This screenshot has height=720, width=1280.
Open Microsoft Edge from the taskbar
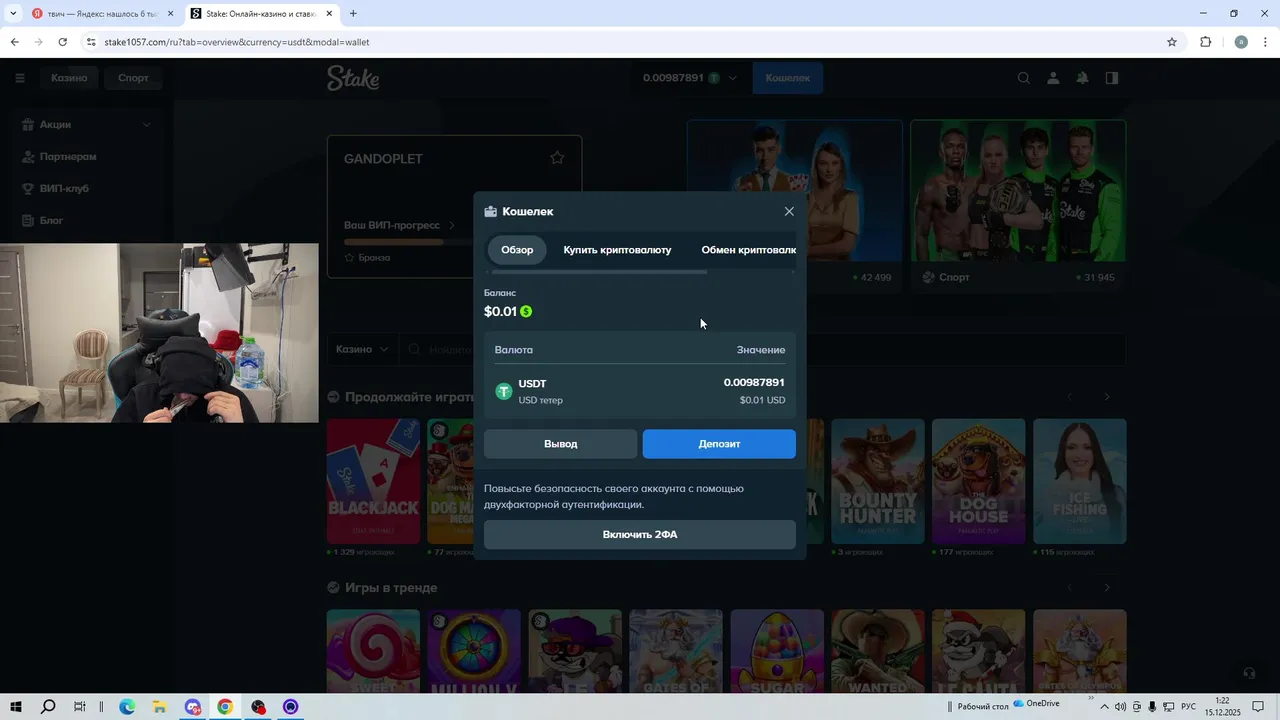coord(127,707)
